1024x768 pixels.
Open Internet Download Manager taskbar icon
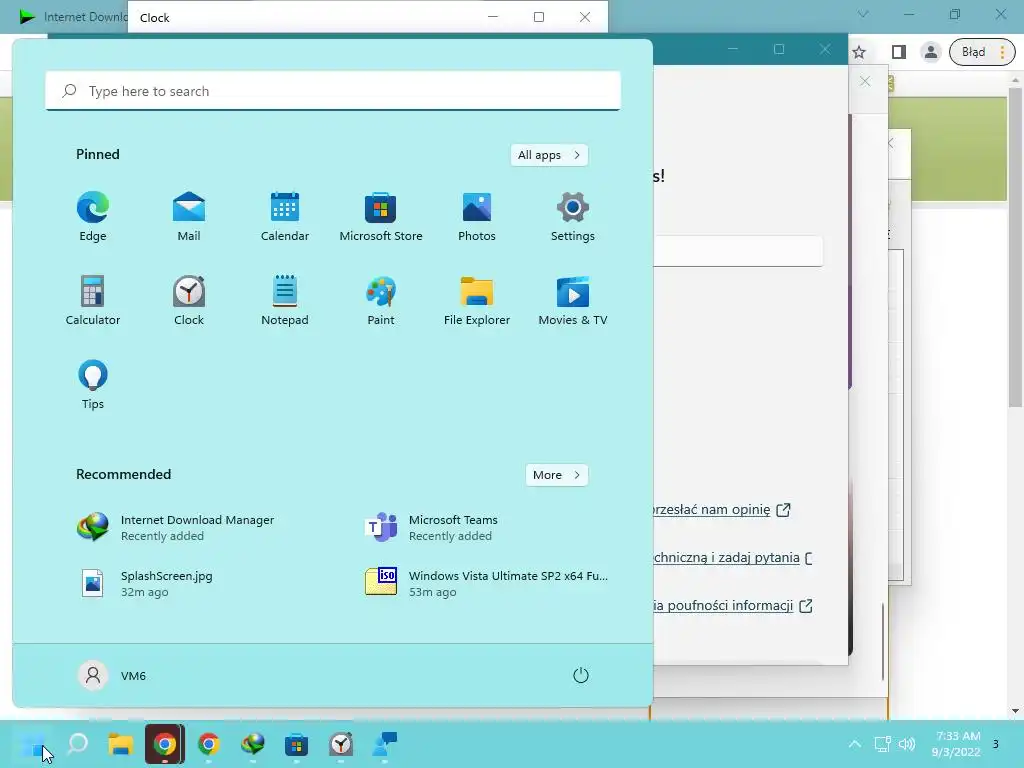point(253,744)
